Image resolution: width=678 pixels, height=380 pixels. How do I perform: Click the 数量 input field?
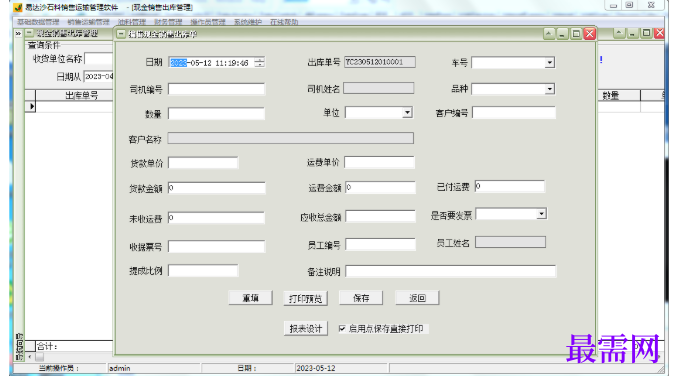216,114
